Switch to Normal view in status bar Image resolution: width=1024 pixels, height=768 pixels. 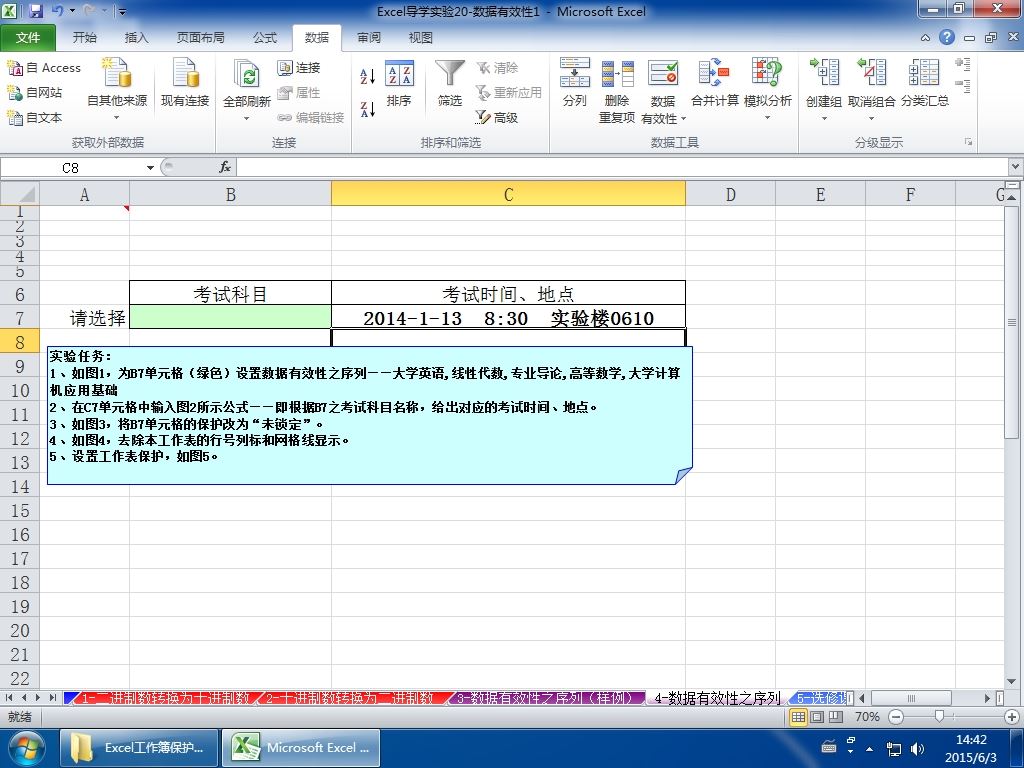tap(798, 717)
